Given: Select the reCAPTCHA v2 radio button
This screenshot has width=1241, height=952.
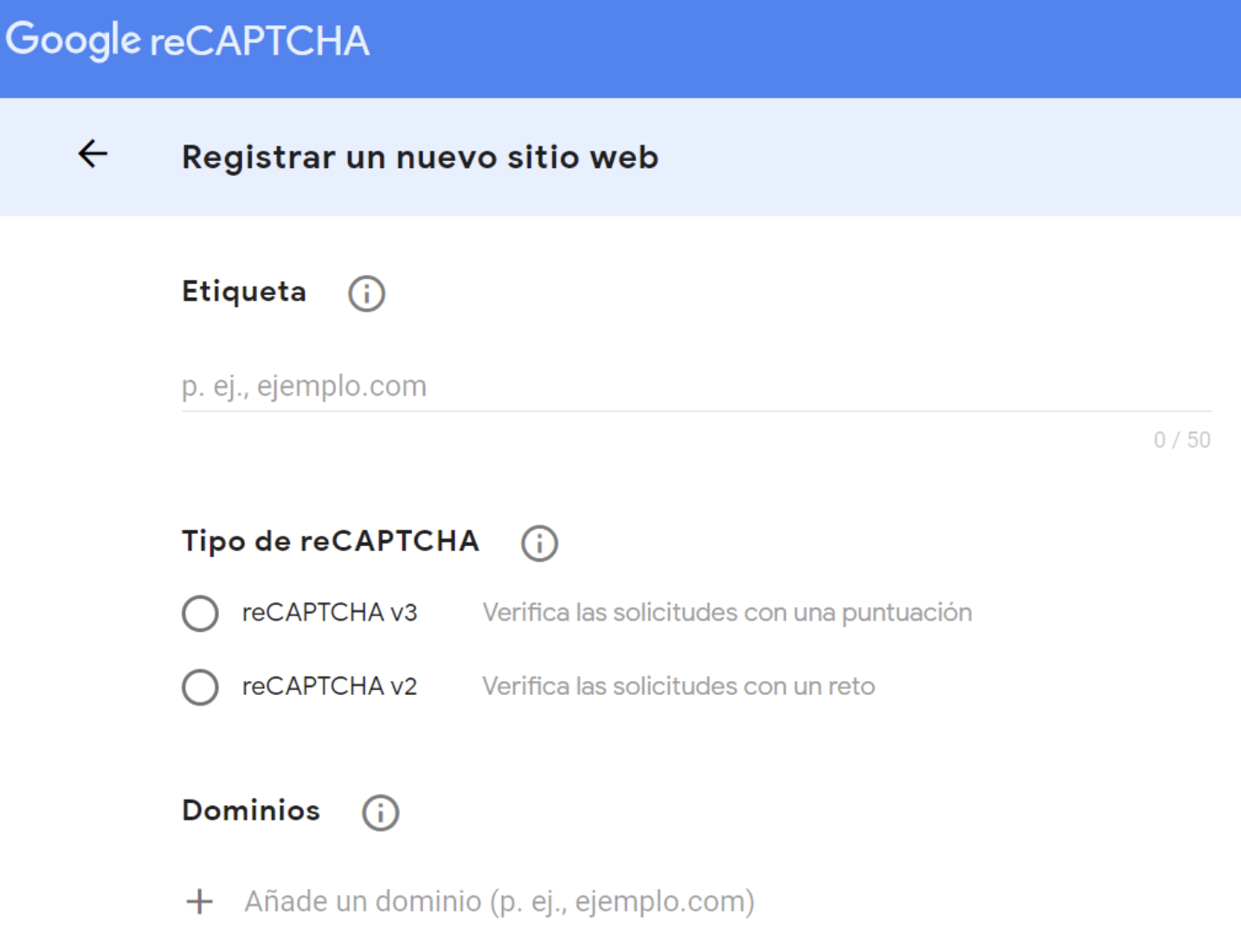Looking at the screenshot, I should [x=200, y=687].
